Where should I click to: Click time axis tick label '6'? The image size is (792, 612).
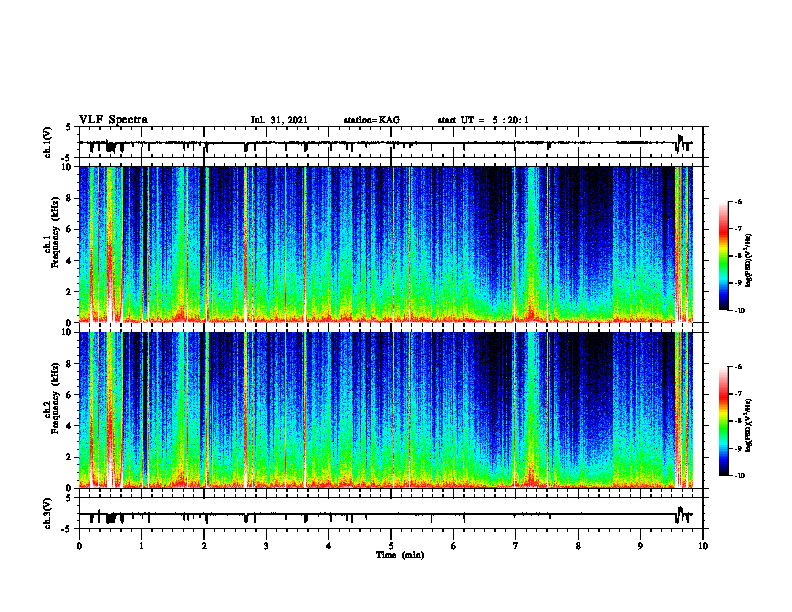tap(454, 546)
